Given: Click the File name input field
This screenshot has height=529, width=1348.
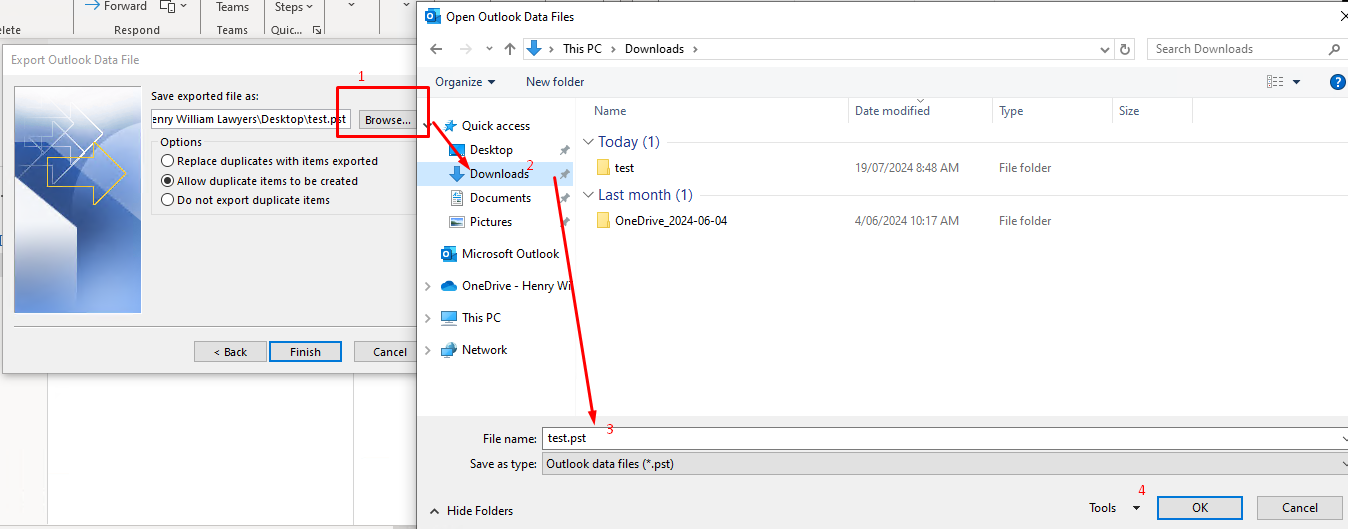Looking at the screenshot, I should tap(940, 438).
